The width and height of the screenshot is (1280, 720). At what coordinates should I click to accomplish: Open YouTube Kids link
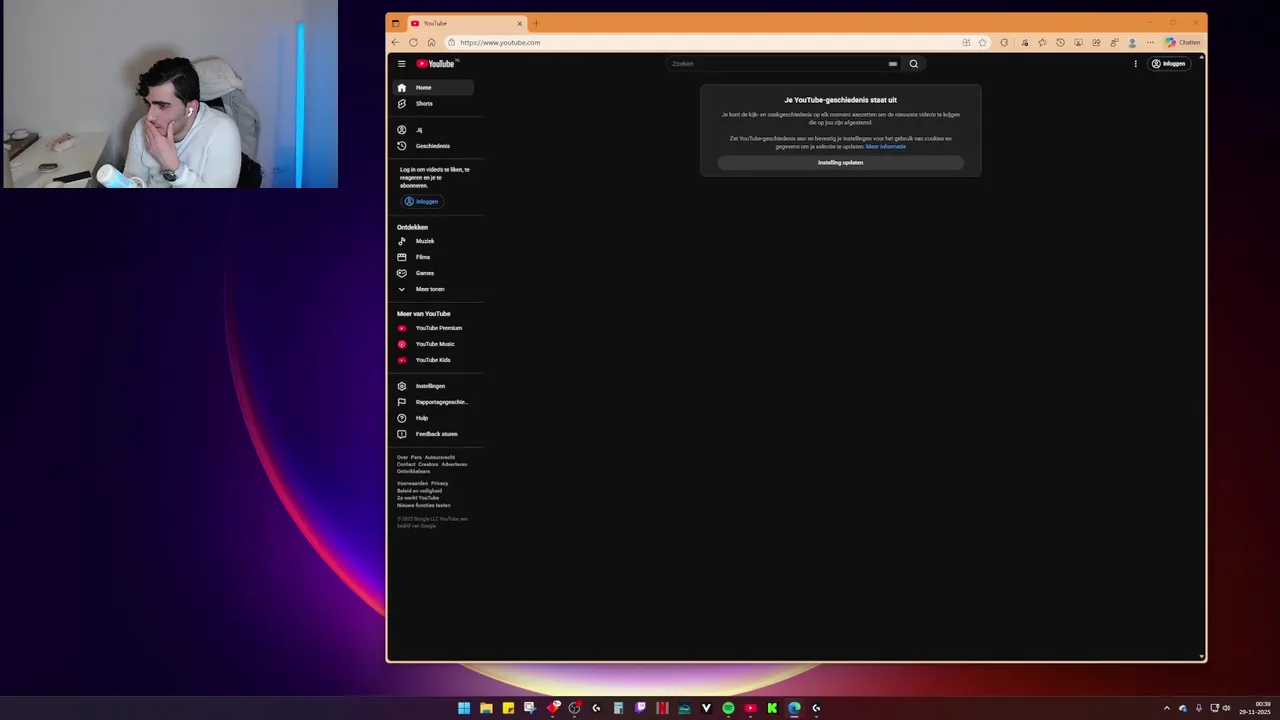pos(433,360)
